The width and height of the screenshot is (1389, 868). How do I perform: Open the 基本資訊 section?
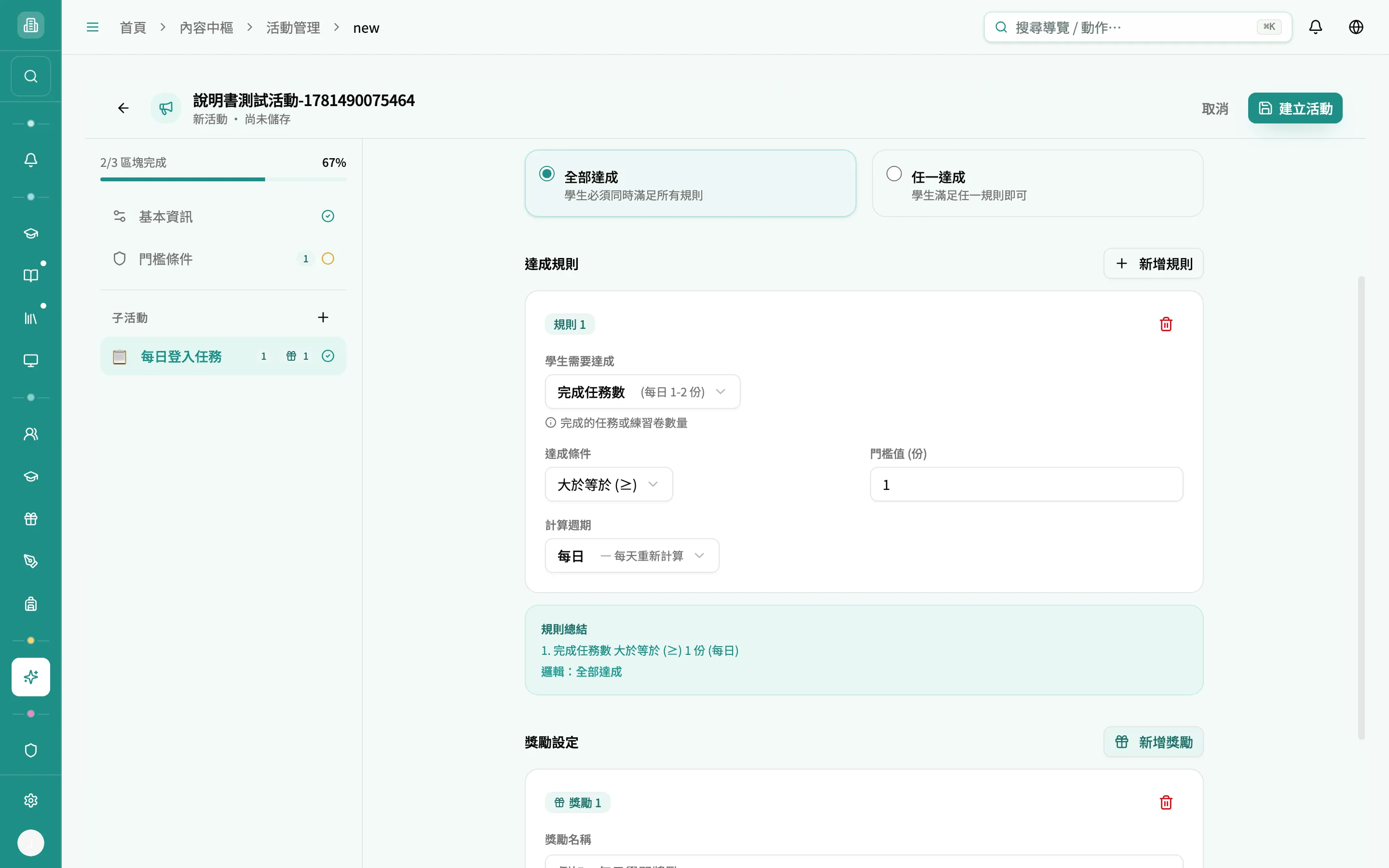point(223,217)
